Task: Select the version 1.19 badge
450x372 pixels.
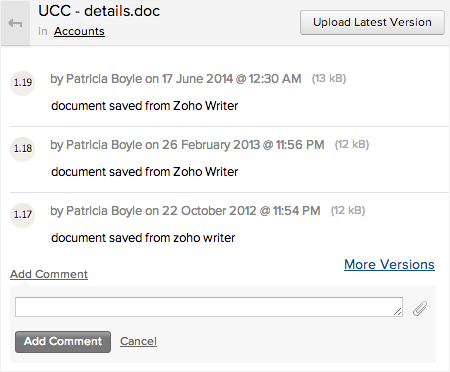Action: click(23, 83)
